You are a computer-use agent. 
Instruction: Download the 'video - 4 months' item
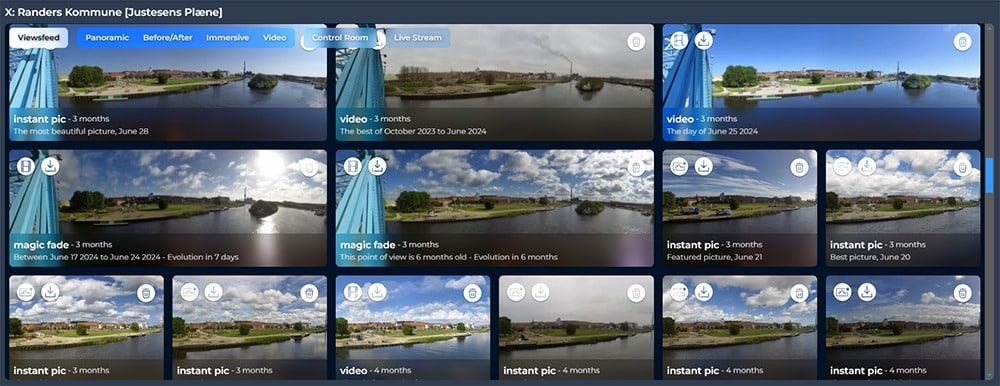[378, 292]
